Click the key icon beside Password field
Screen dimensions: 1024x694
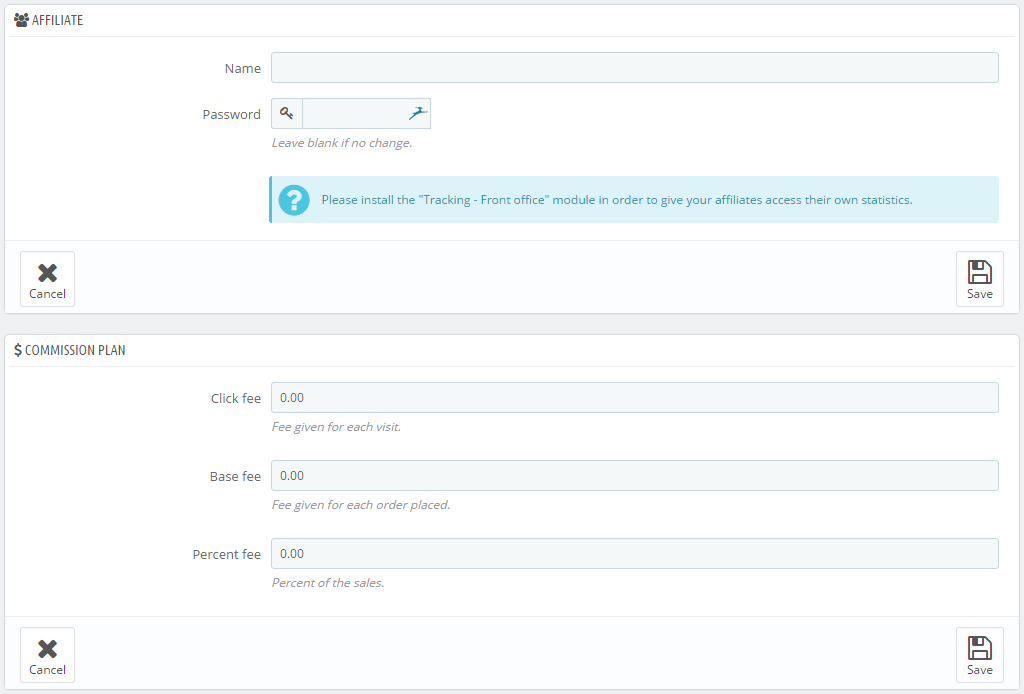coord(287,114)
